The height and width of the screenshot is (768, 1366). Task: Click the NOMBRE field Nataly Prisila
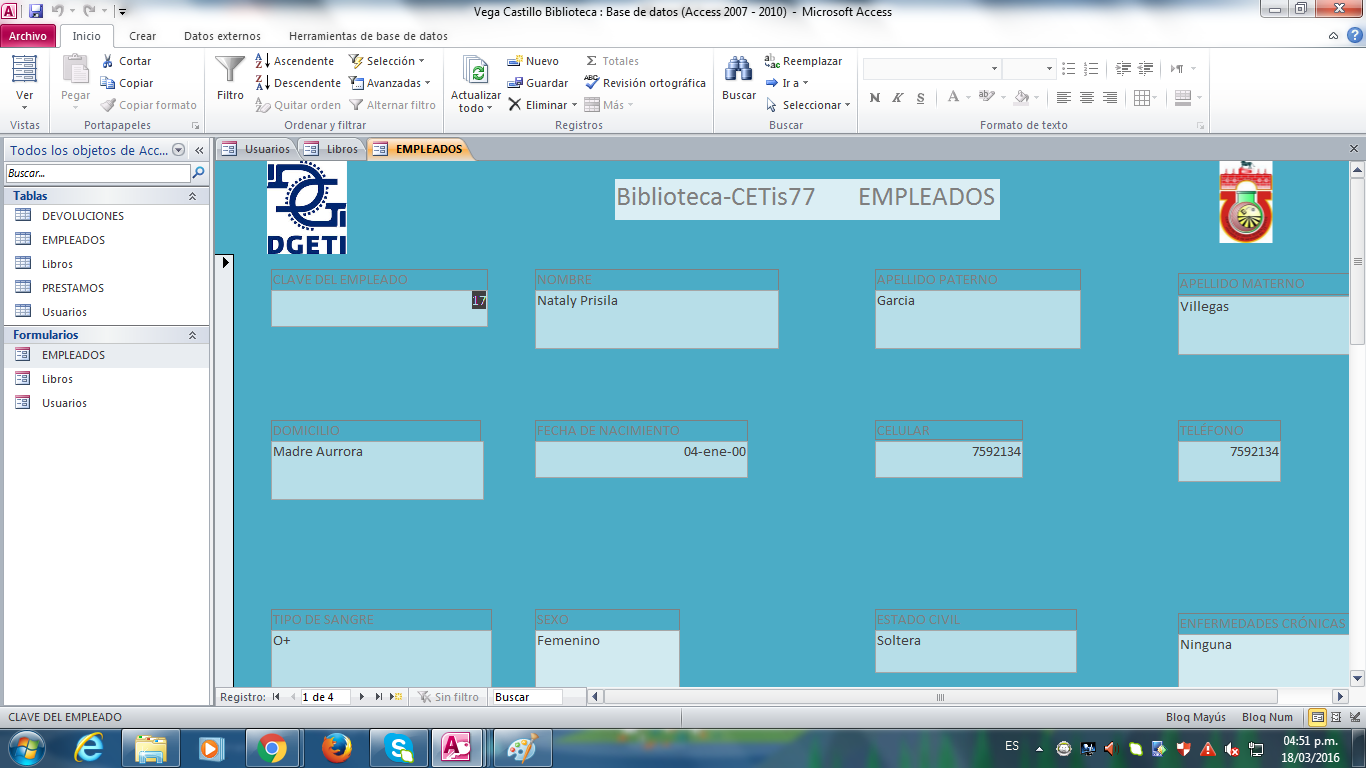[x=657, y=319]
